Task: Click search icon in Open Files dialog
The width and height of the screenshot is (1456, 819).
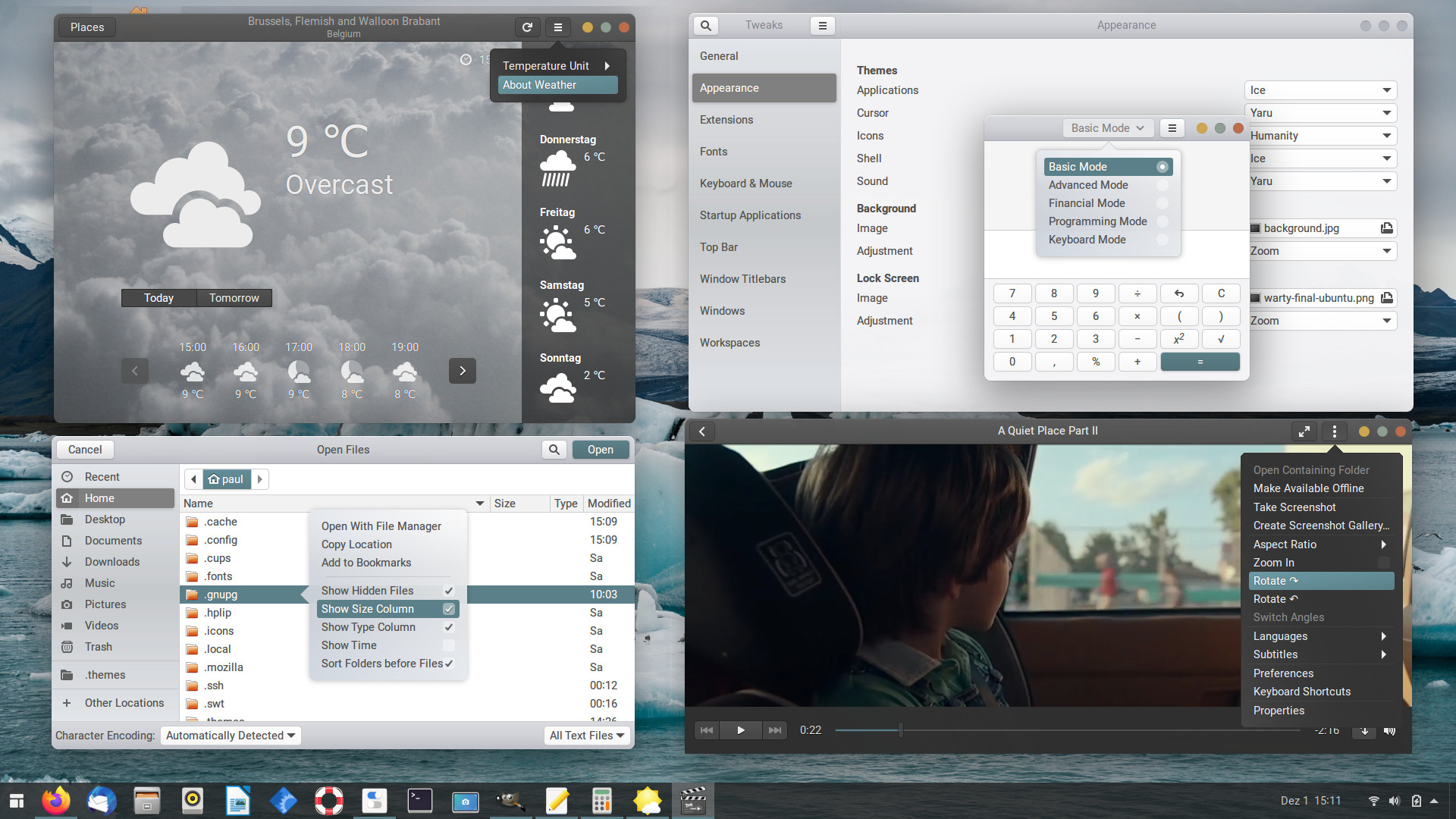Action: 554,450
